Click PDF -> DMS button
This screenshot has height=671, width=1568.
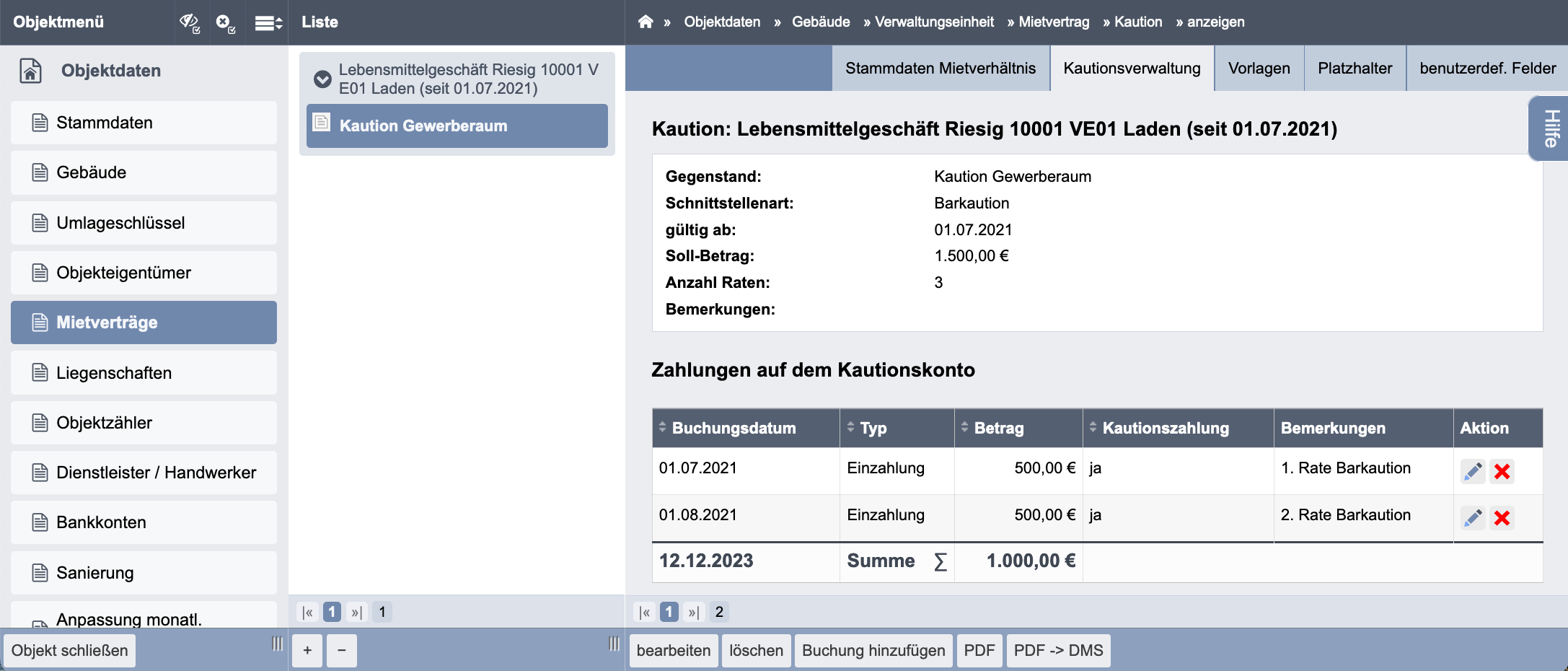tap(1059, 651)
